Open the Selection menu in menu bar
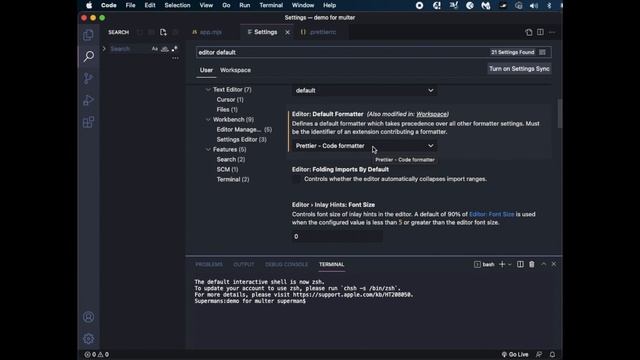 click(177, 5)
